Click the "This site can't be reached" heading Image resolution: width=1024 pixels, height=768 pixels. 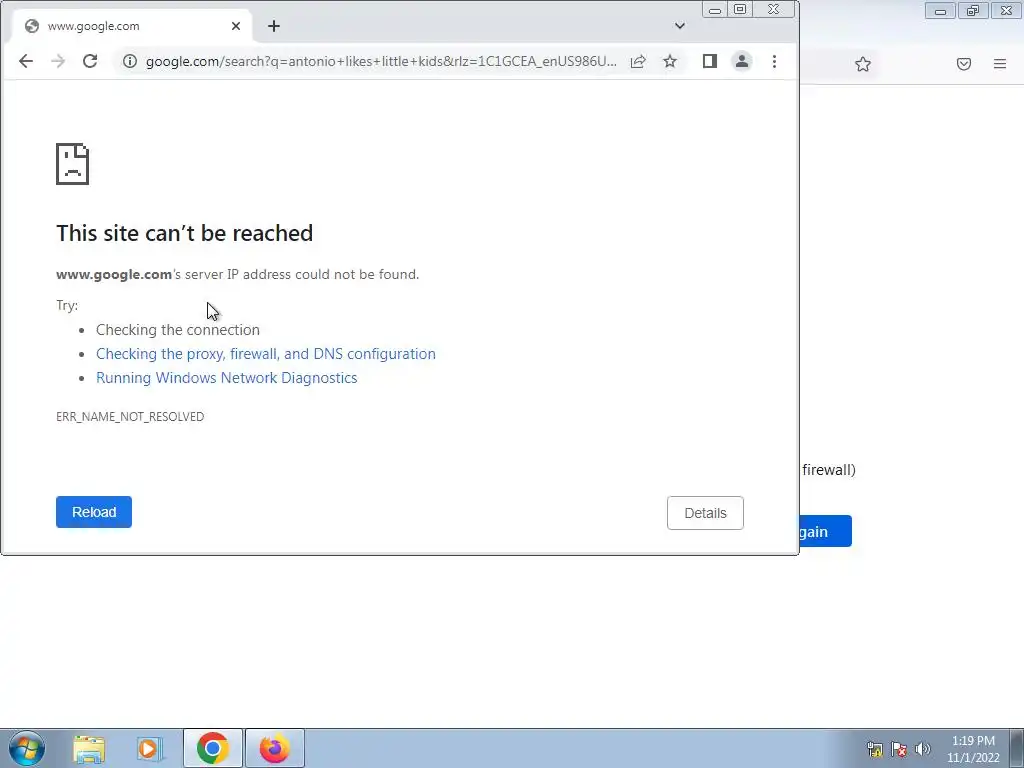[x=185, y=233]
